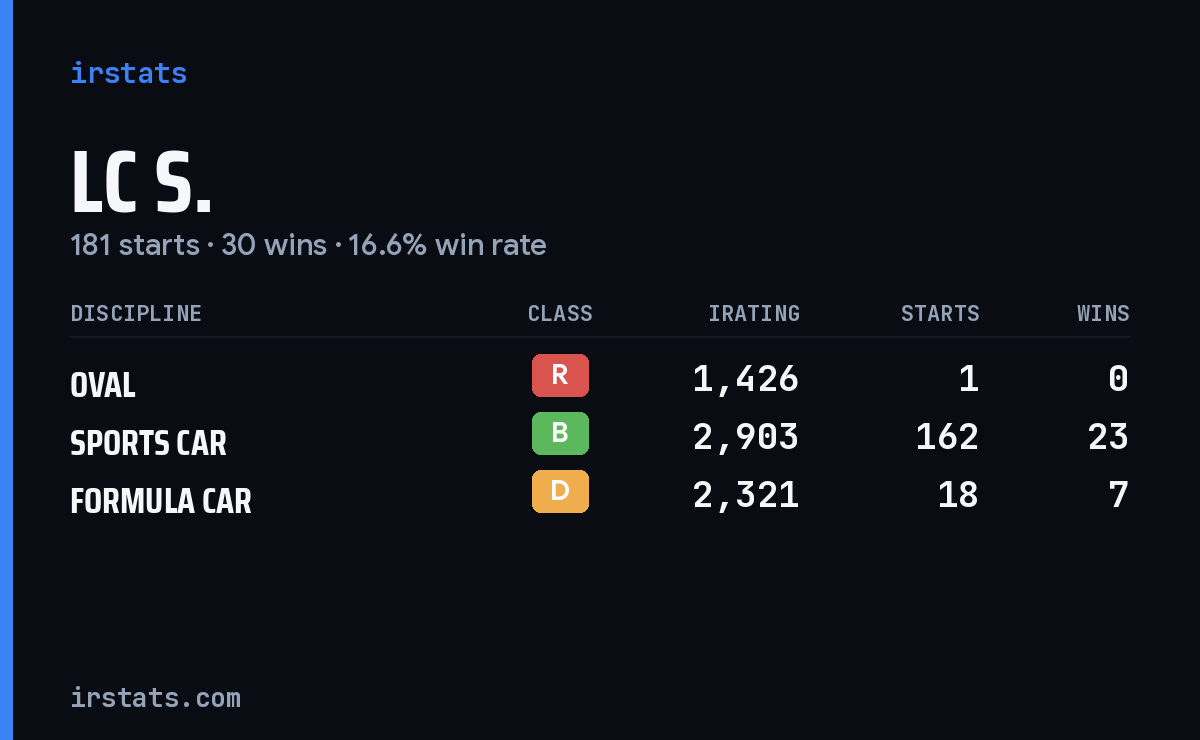Click the irstats logo link
1200x740 pixels.
pyautogui.click(x=128, y=73)
